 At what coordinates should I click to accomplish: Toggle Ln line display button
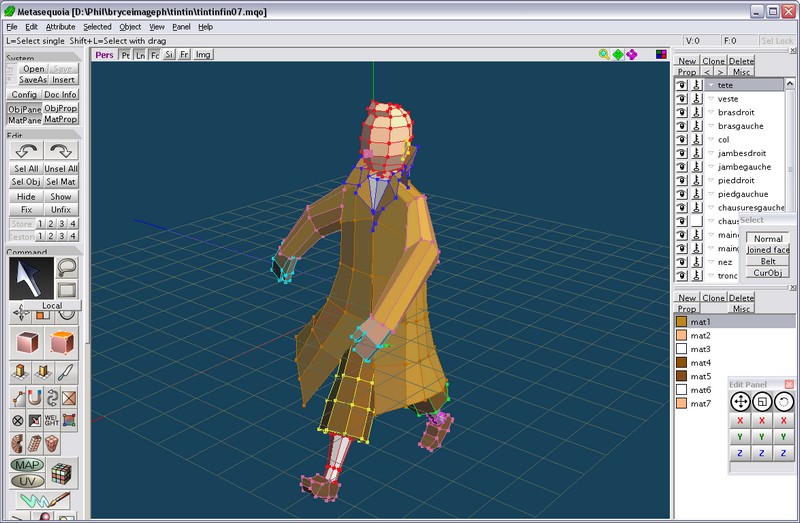click(140, 55)
